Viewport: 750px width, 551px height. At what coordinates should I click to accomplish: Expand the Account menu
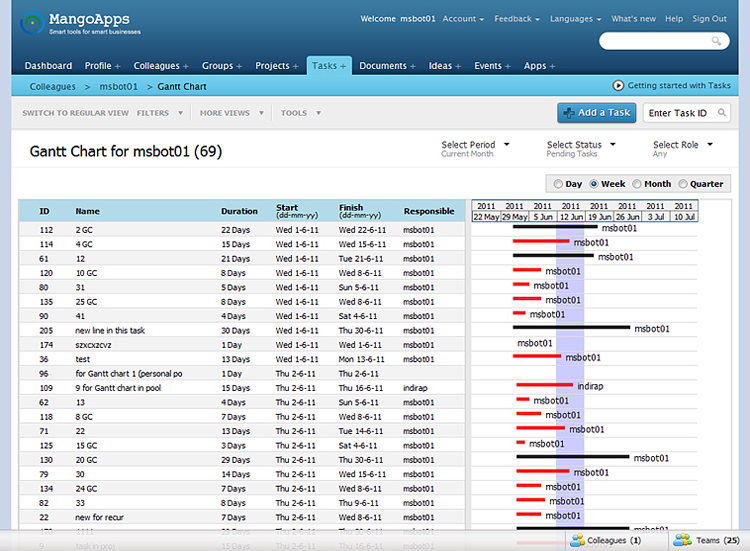[x=463, y=19]
